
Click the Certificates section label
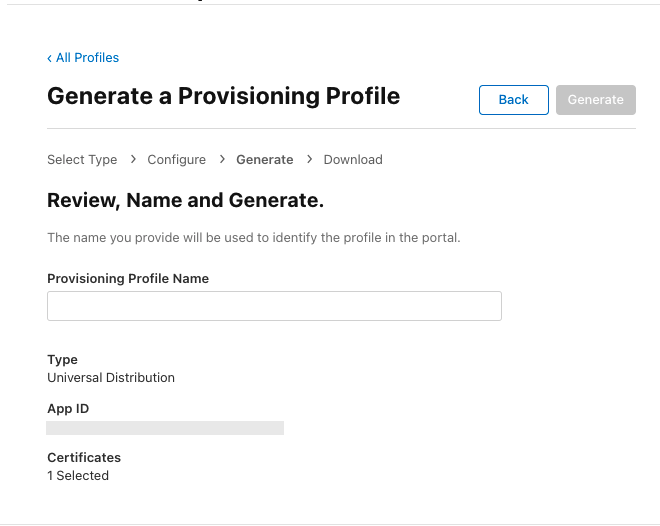click(84, 458)
